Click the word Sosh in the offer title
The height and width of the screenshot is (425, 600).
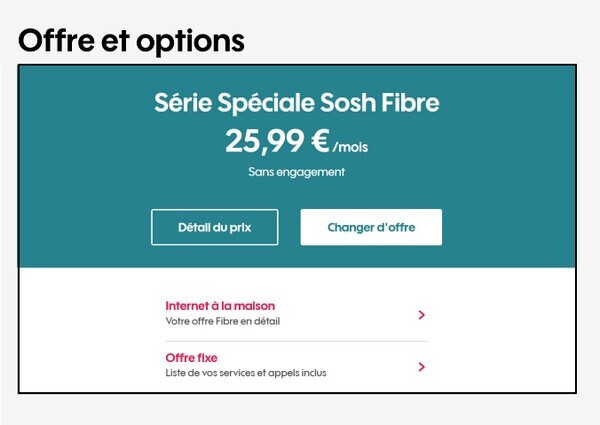[340, 103]
